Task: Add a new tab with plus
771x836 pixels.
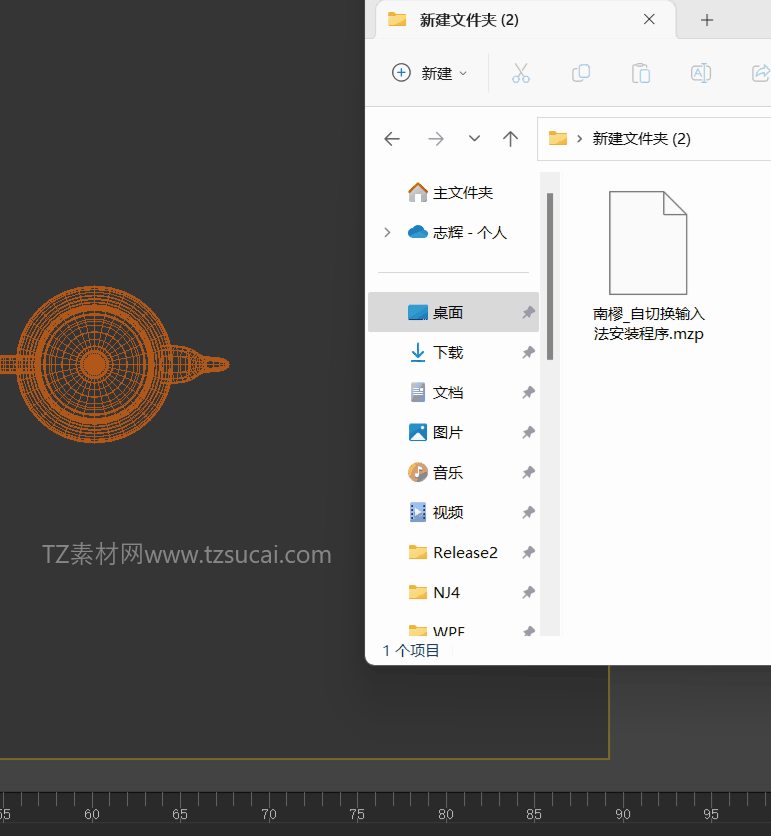Action: tap(706, 20)
